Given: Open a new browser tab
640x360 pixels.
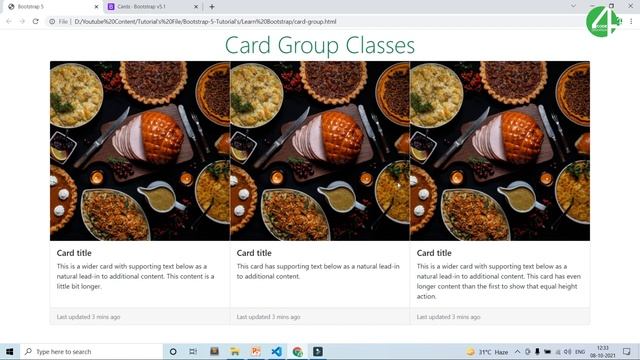Looking at the screenshot, I should tap(212, 7).
